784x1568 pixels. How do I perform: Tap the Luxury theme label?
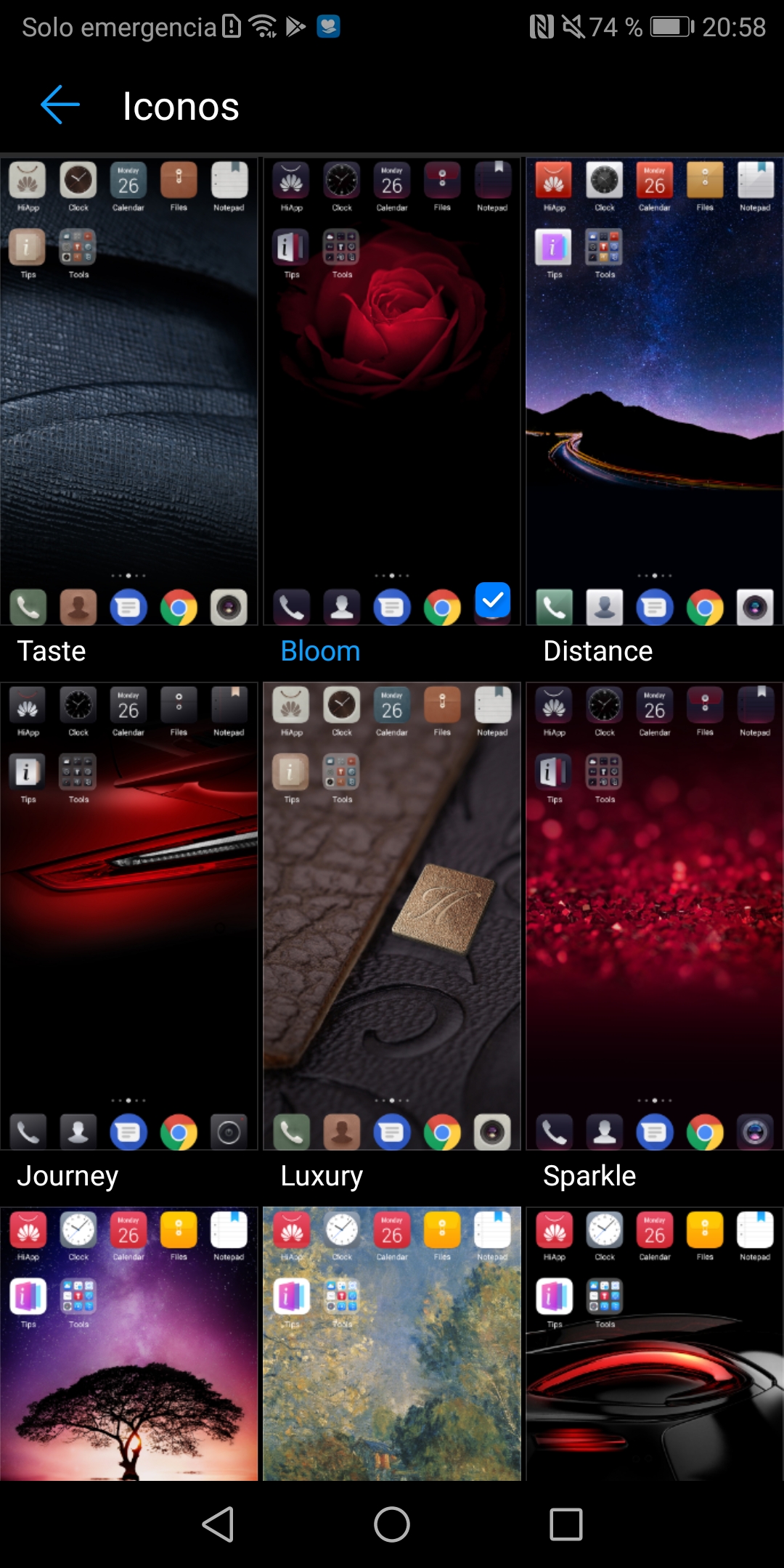coord(322,1176)
